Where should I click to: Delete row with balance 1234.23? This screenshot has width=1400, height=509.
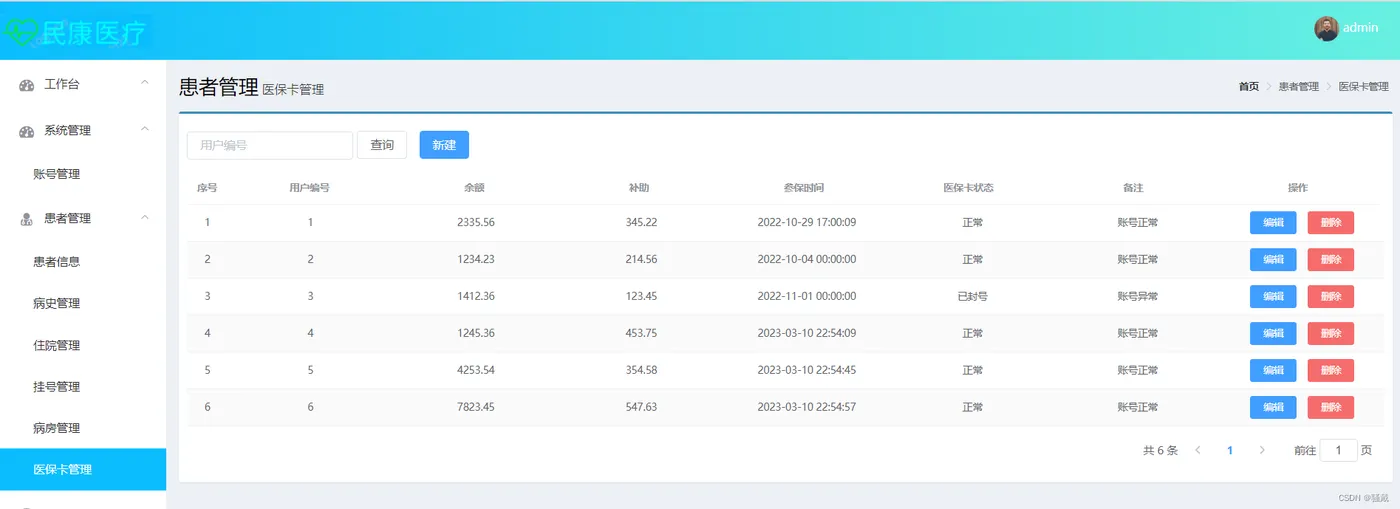click(1331, 259)
